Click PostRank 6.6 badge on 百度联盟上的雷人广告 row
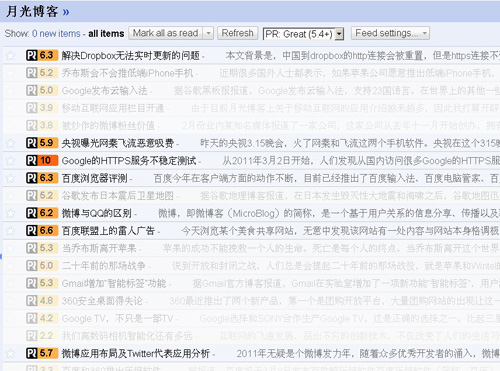 pos(42,231)
